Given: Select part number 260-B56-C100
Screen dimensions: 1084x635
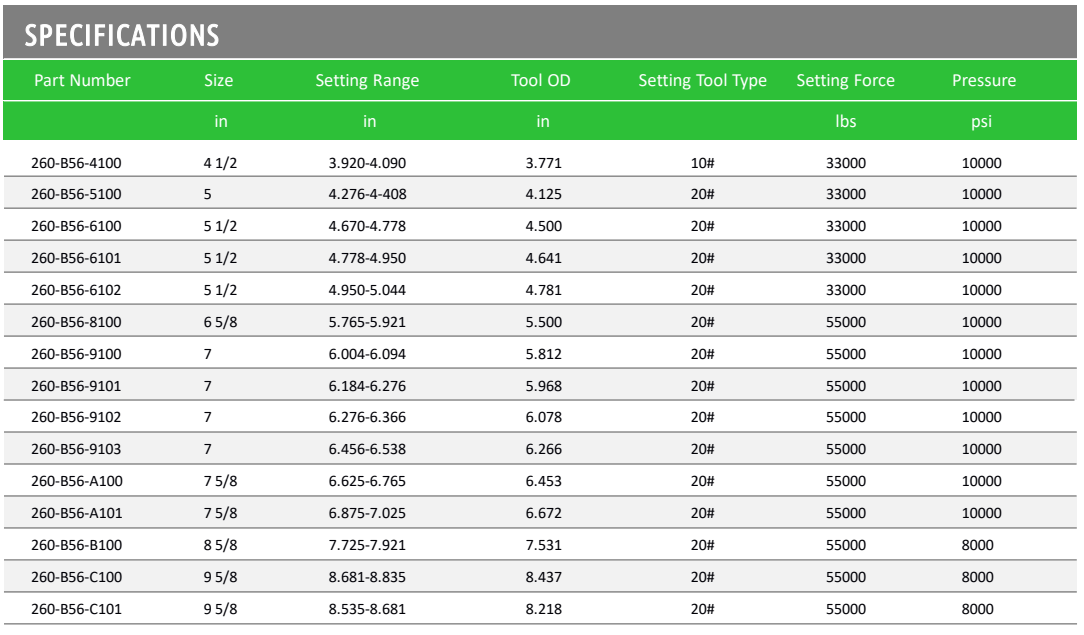Looking at the screenshot, I should click(77, 577).
